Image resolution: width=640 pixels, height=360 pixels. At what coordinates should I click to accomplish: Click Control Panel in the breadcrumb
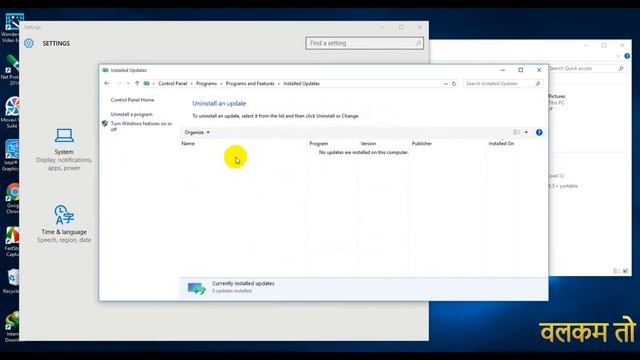coord(173,83)
